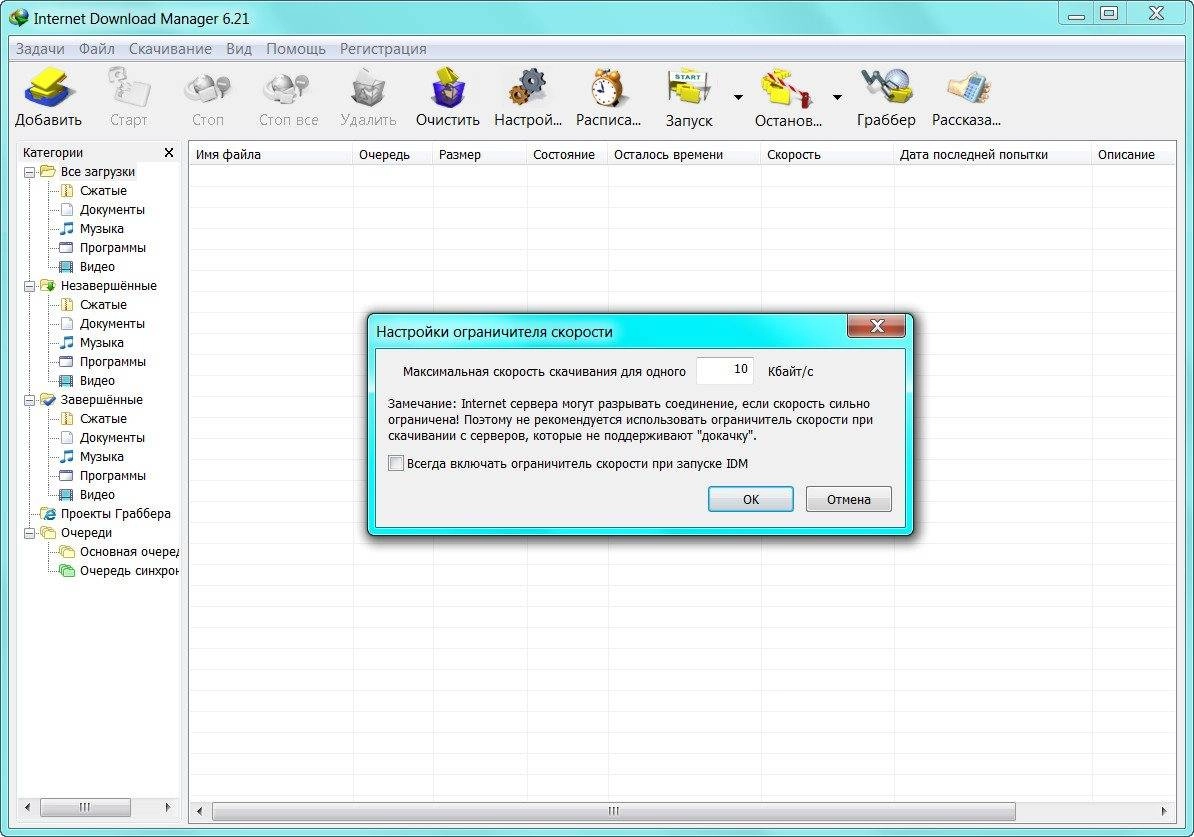Select Программы under Завершённые
This screenshot has height=837, width=1194.
click(x=113, y=476)
